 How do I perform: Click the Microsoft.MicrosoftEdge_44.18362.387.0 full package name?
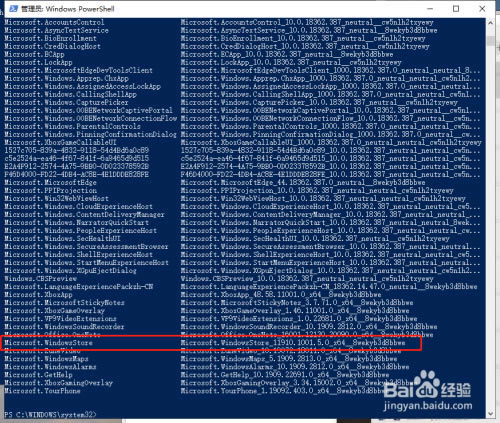click(303, 182)
